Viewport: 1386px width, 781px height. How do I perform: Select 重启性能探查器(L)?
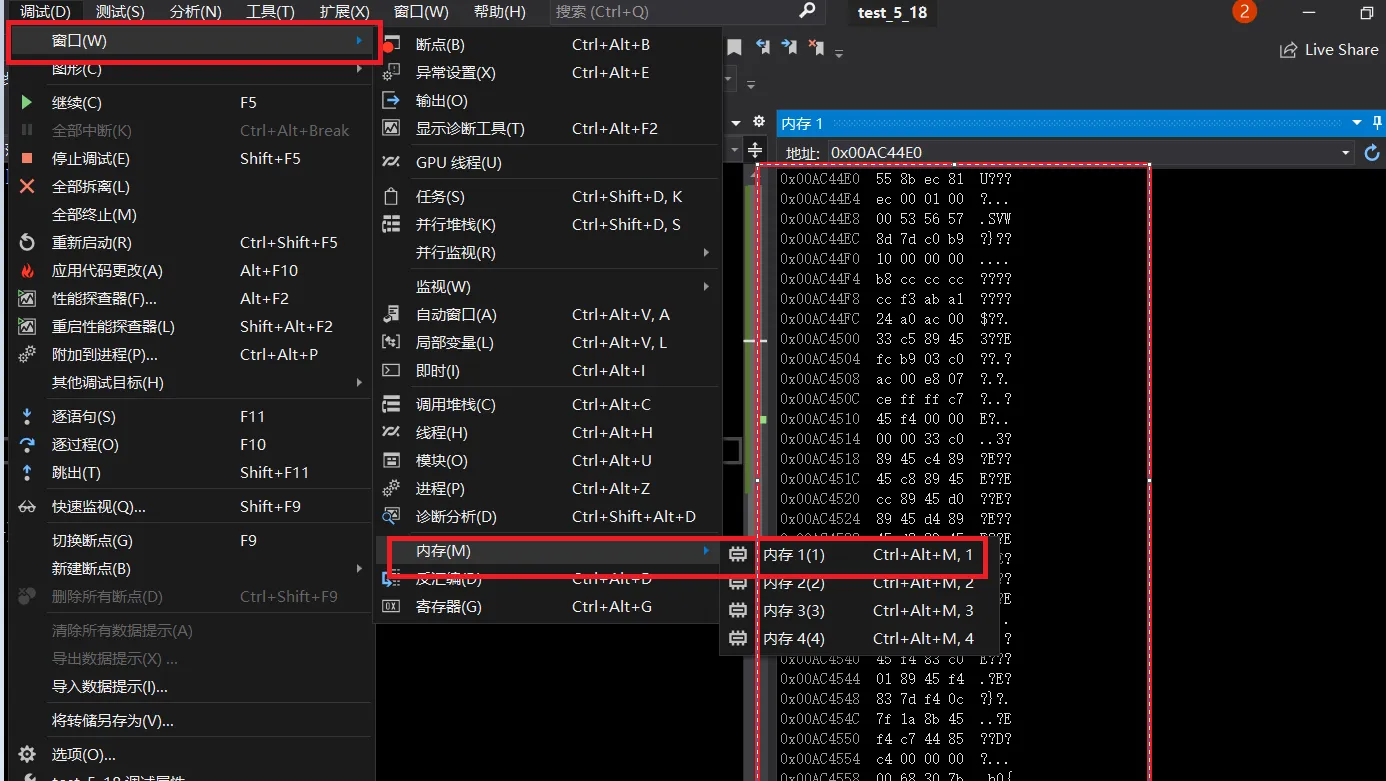pos(191,327)
